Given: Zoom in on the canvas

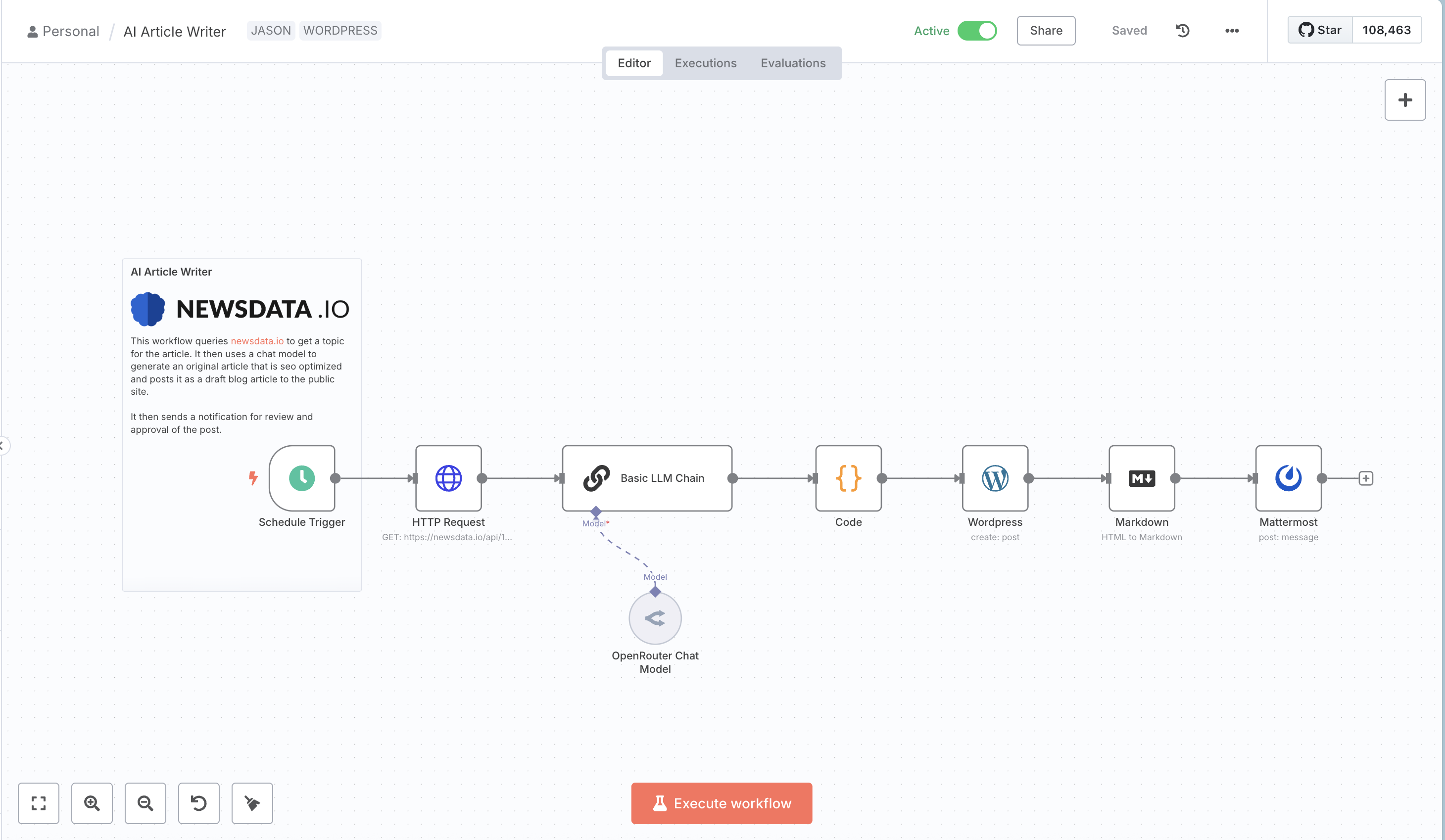Looking at the screenshot, I should 92,803.
